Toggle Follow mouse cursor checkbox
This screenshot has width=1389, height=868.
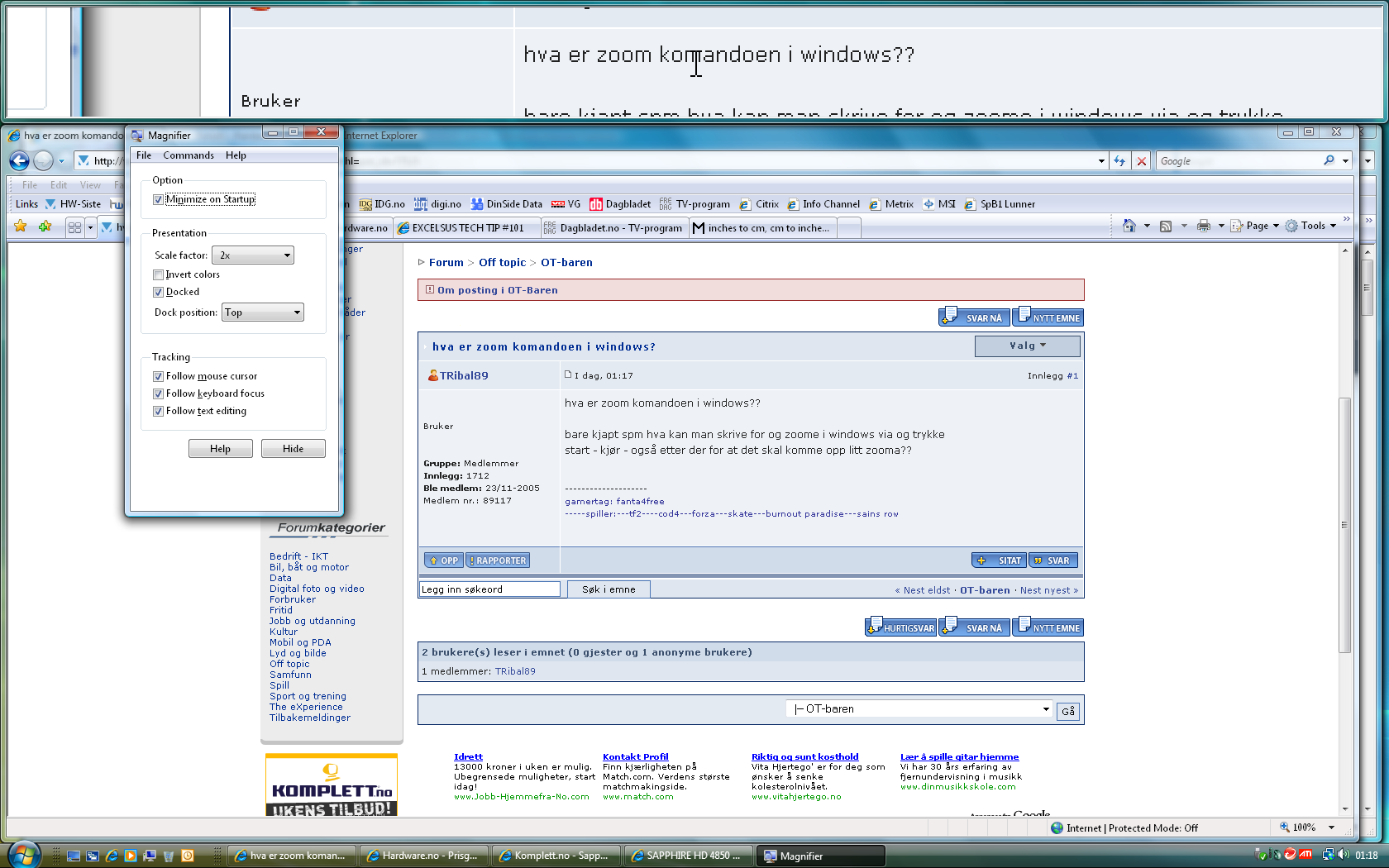point(158,376)
